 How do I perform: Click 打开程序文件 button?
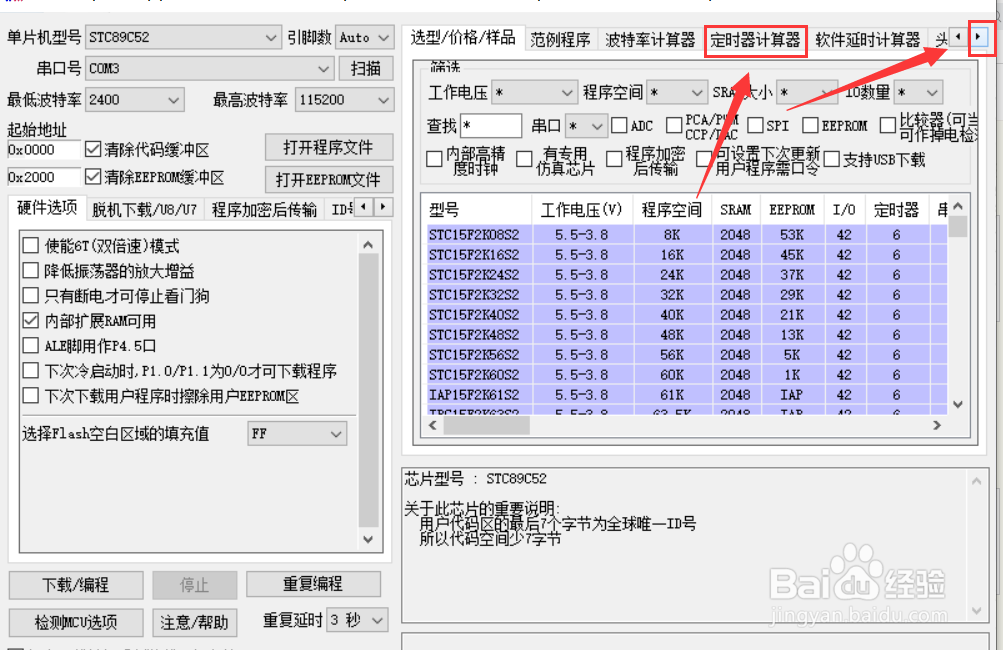[329, 148]
